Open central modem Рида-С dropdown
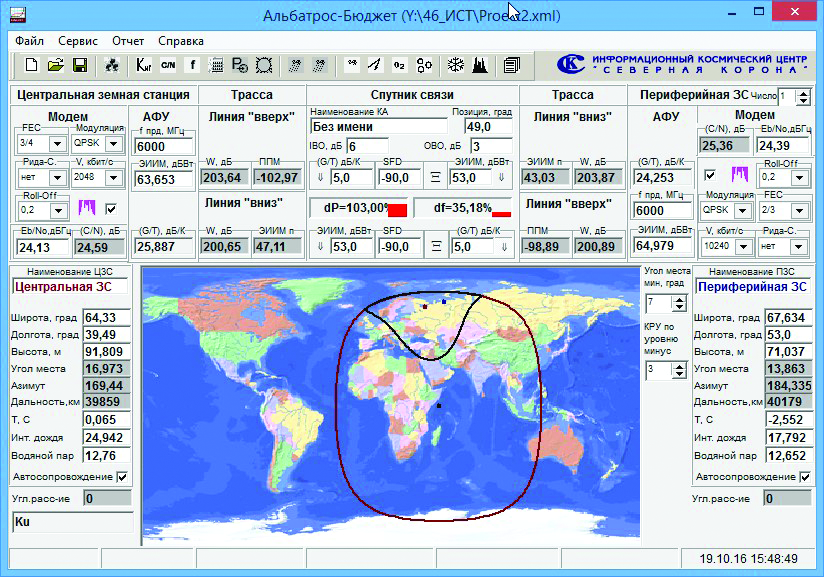Image resolution: width=824 pixels, height=577 pixels. coord(57,178)
